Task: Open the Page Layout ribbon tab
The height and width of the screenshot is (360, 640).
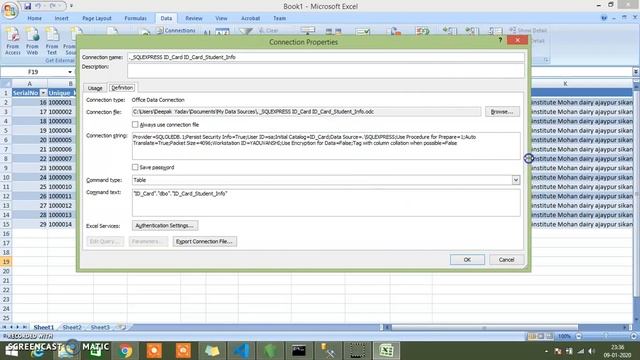Action: pos(97,18)
